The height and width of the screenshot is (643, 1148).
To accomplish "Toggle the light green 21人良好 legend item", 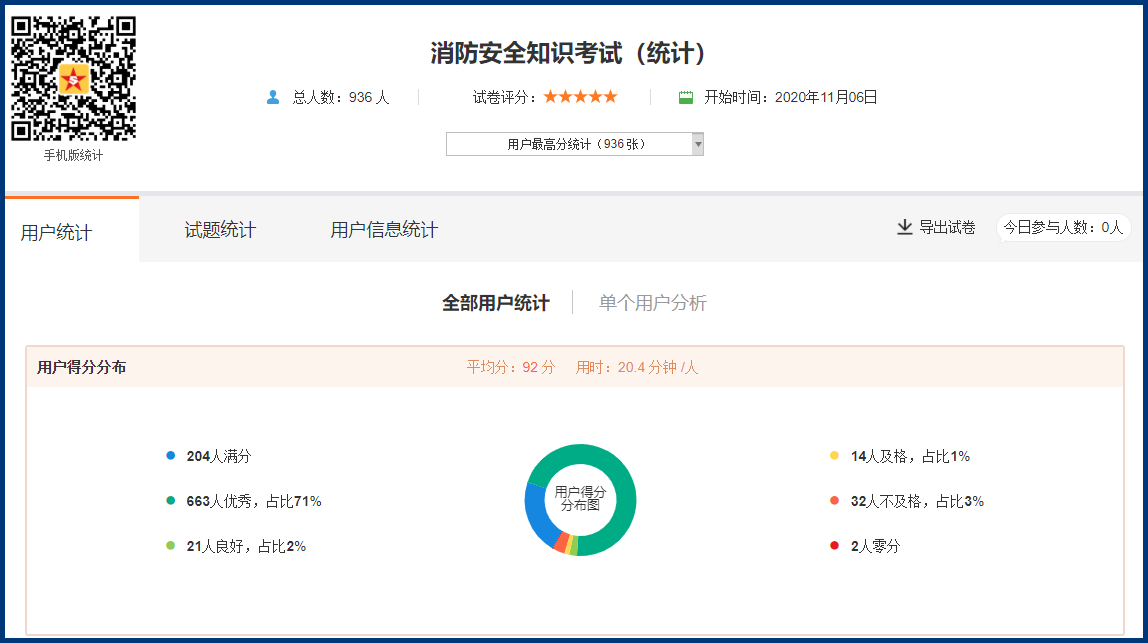I will coord(245,546).
